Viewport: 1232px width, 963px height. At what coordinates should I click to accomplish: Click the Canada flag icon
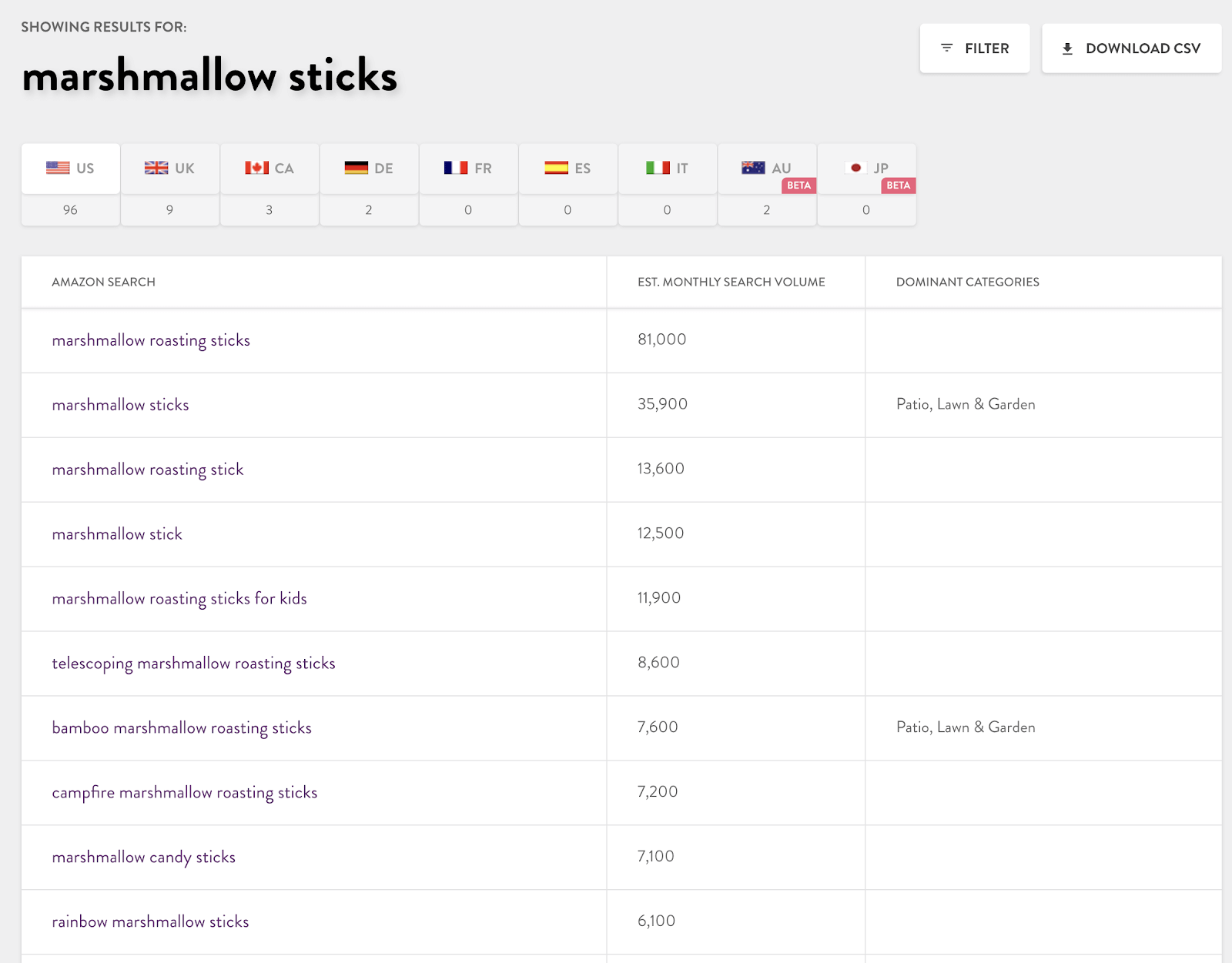257,168
